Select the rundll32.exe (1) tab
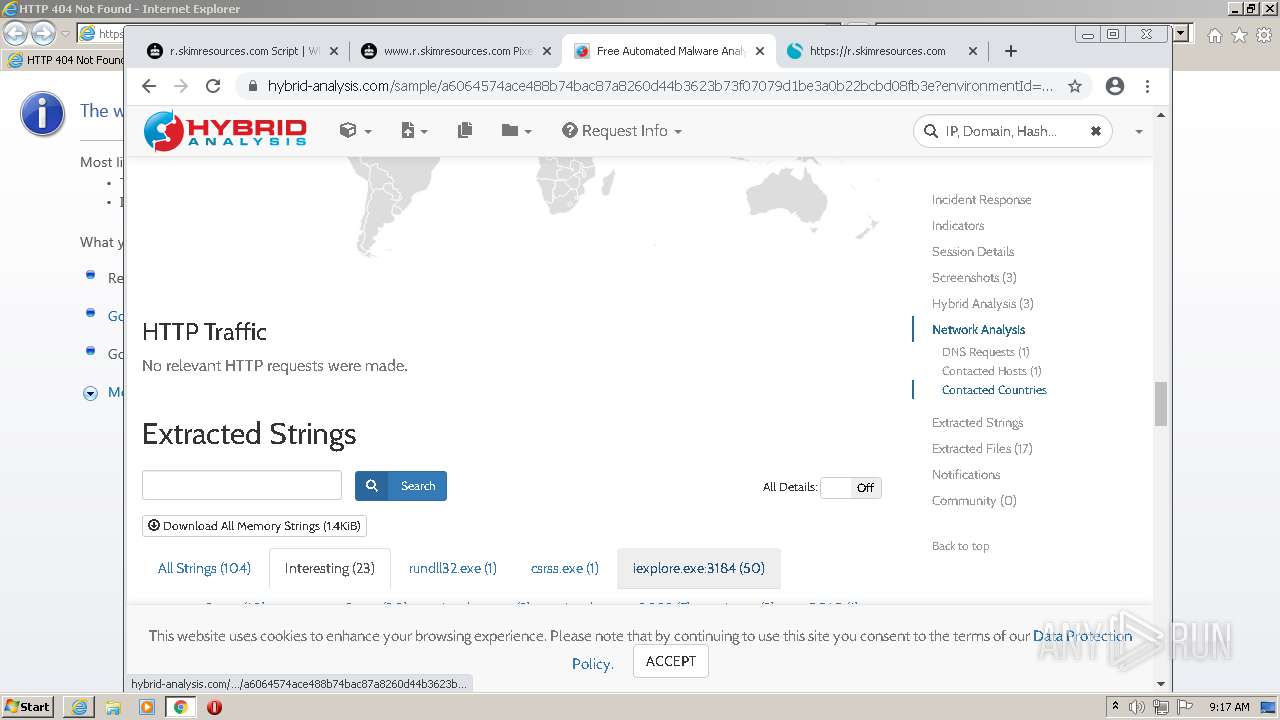 coord(453,568)
